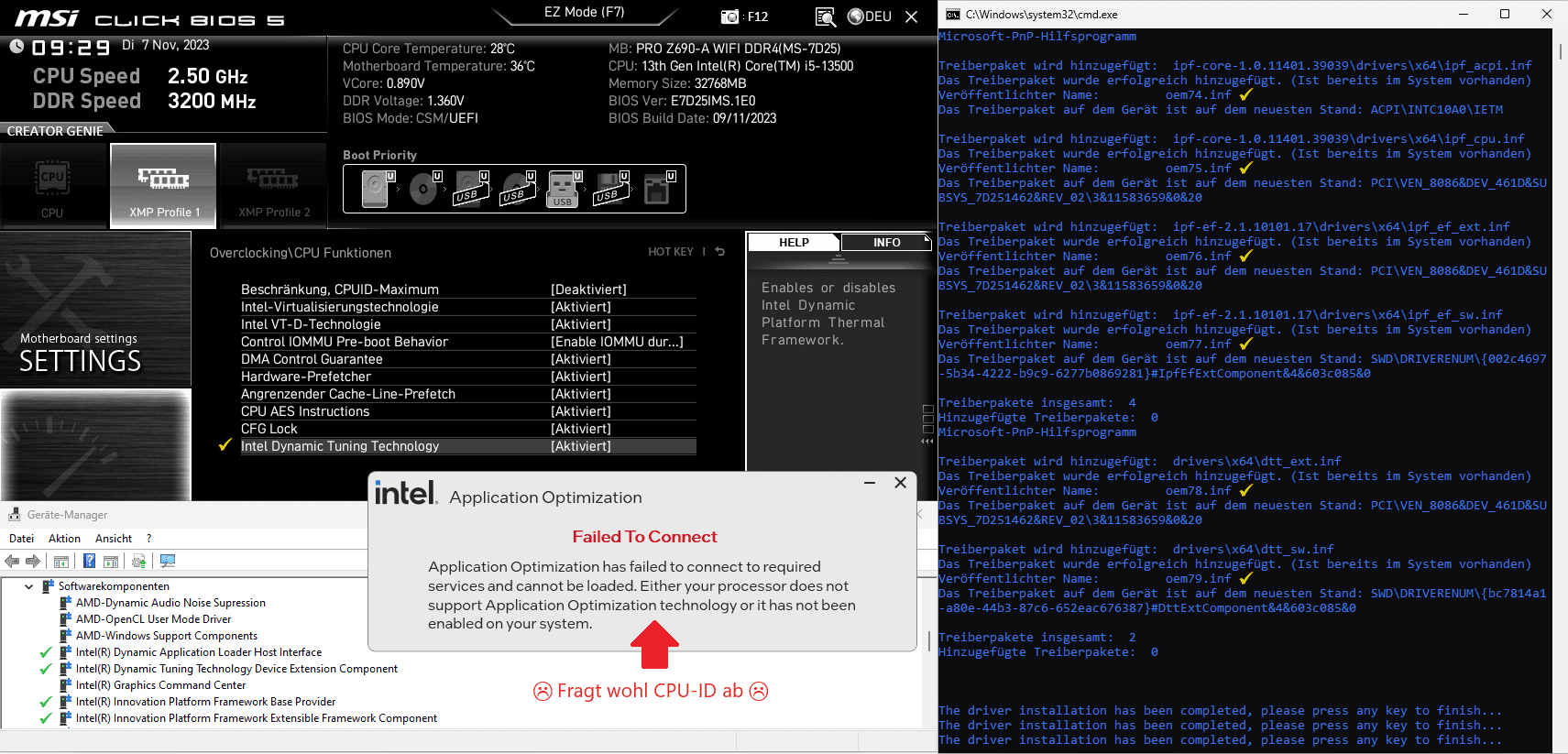1568x754 pixels.
Task: Click Overclocking\CPU Funktionen breadcrumb
Action: click(301, 253)
